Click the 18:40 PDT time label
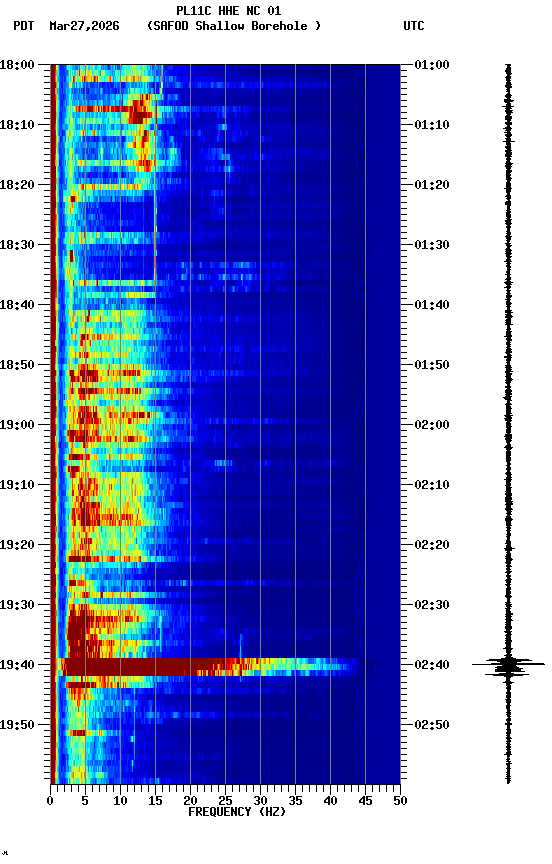Viewport: 552px width, 864px height. tap(17, 305)
